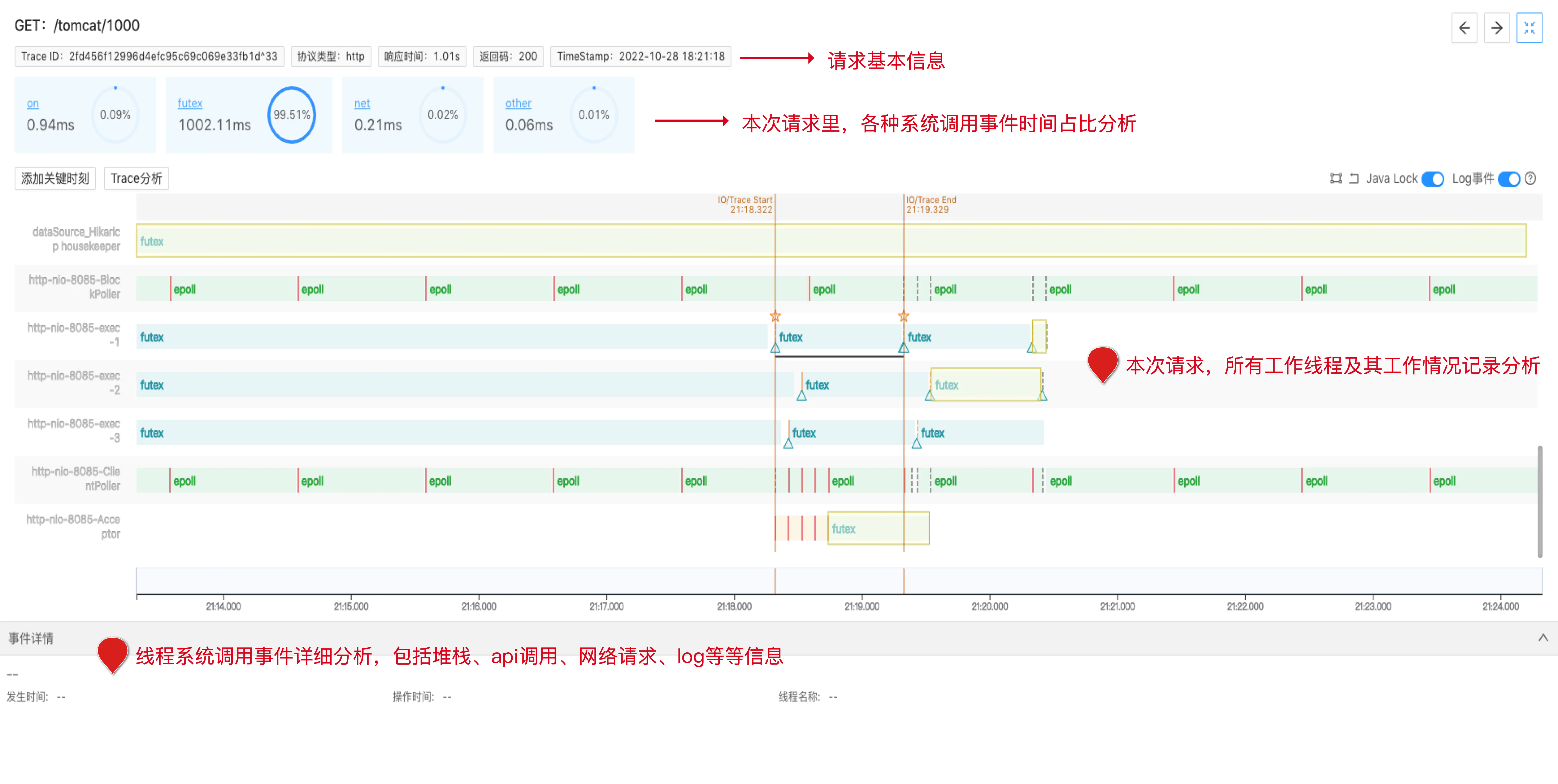Open the 'futex' syscall category link
The image size is (1558, 784).
coord(190,103)
